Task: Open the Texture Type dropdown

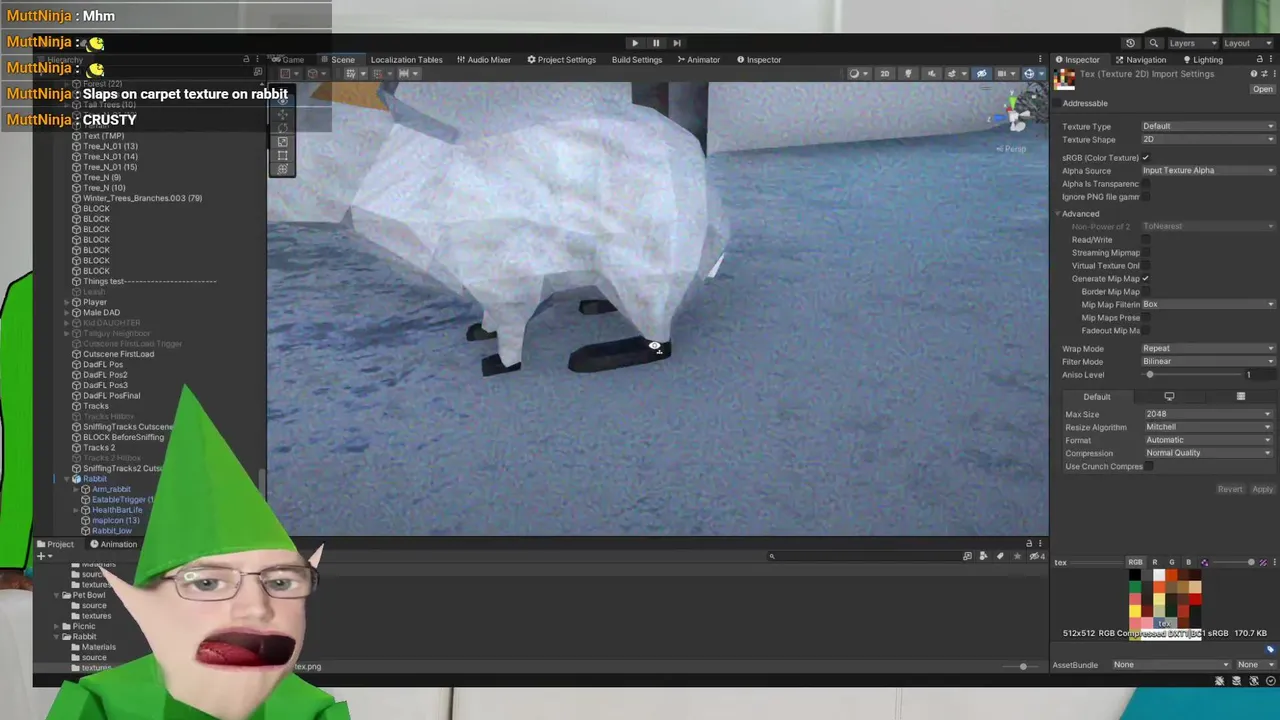Action: 1208,126
